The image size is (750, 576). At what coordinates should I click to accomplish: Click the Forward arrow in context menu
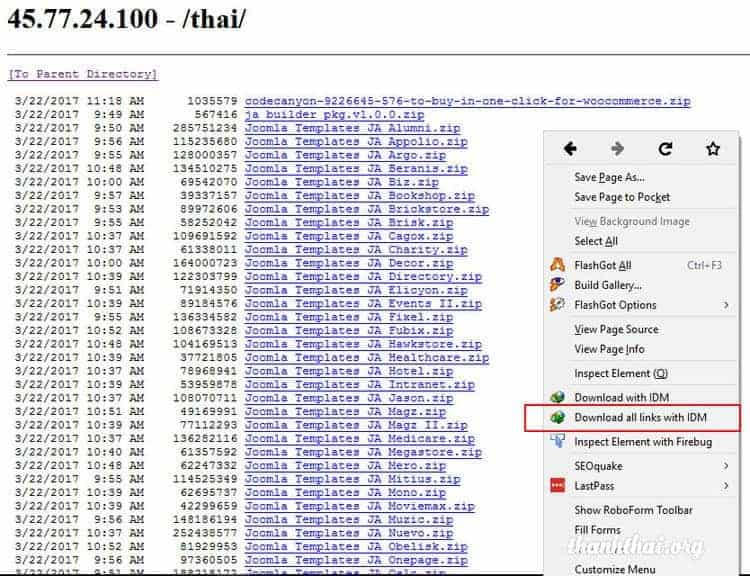pos(617,149)
